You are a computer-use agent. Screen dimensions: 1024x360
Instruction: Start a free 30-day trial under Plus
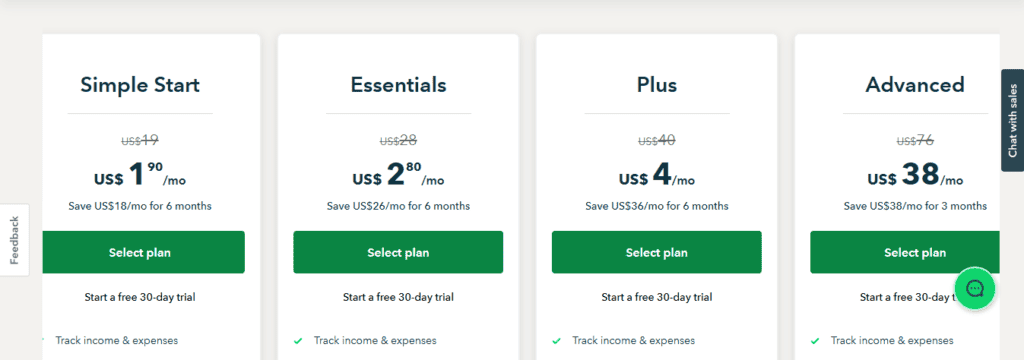656,297
